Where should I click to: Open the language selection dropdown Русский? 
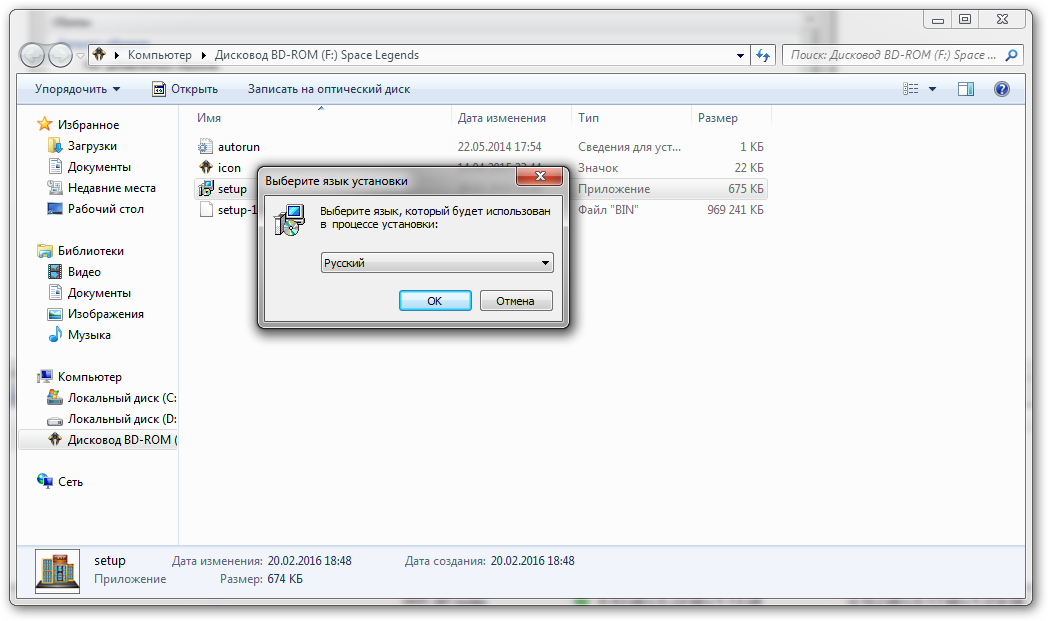pyautogui.click(x=437, y=263)
